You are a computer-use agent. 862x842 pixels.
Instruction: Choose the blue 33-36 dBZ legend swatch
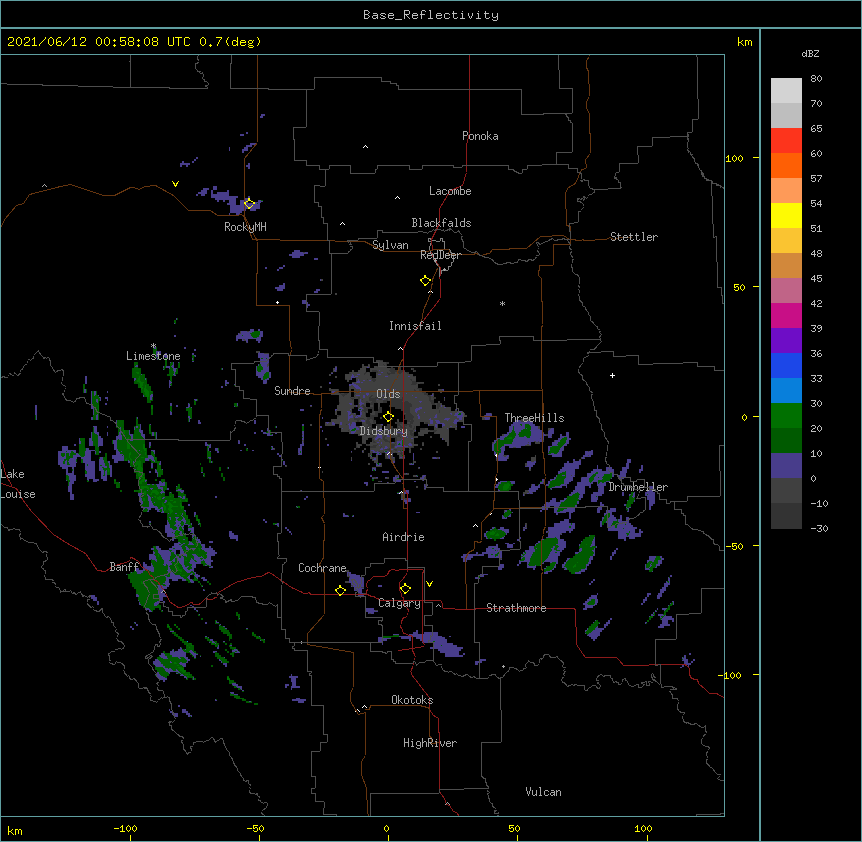pyautogui.click(x=786, y=365)
